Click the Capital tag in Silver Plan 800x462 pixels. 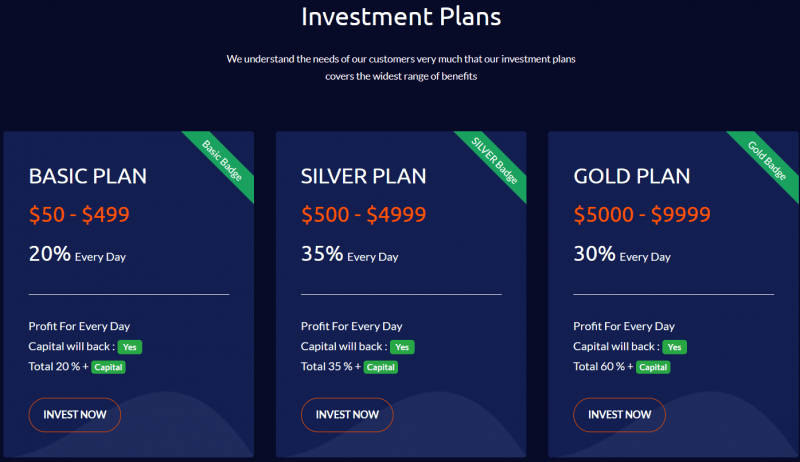(x=381, y=367)
